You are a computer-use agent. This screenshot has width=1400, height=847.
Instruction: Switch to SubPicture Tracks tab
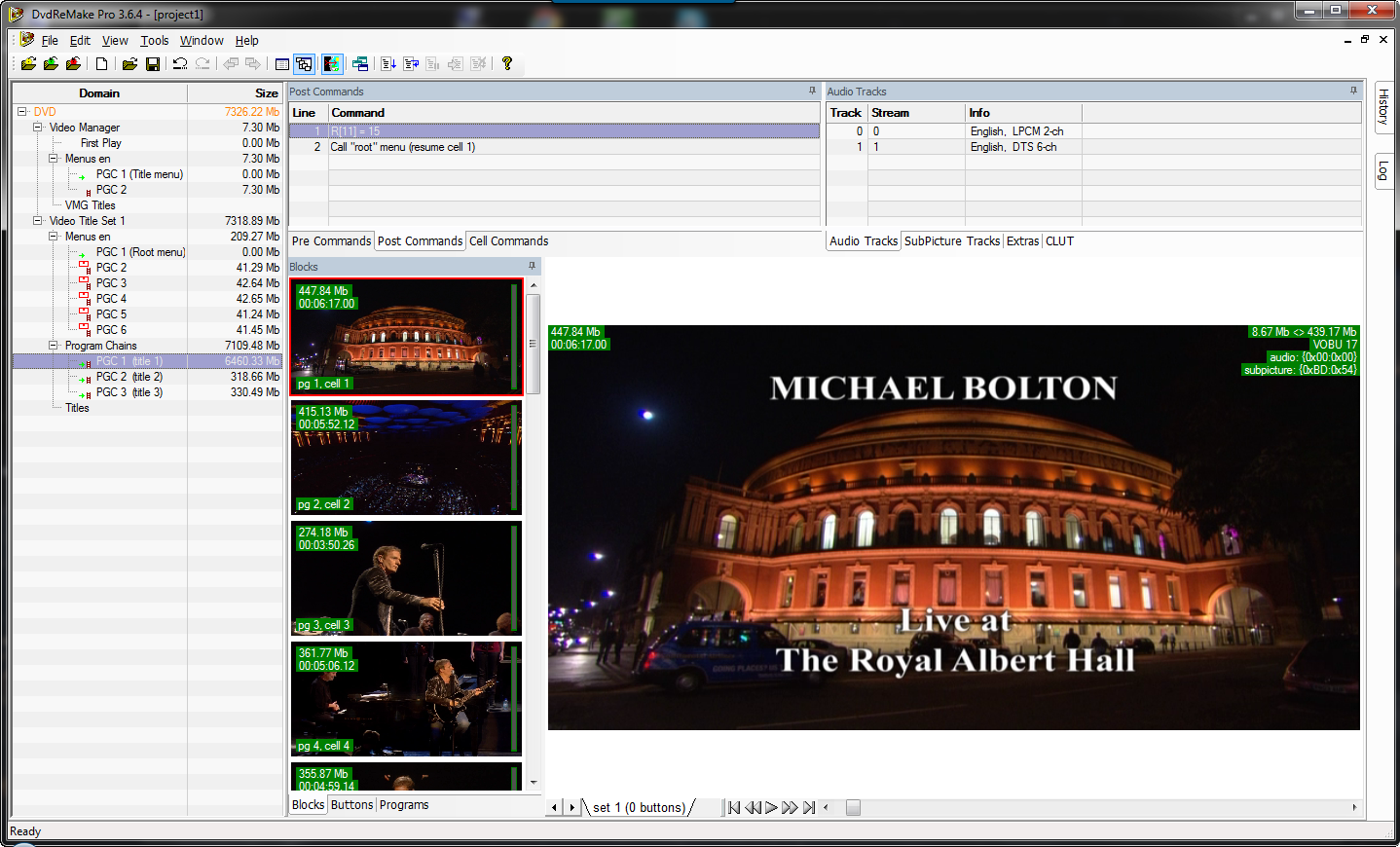click(951, 241)
